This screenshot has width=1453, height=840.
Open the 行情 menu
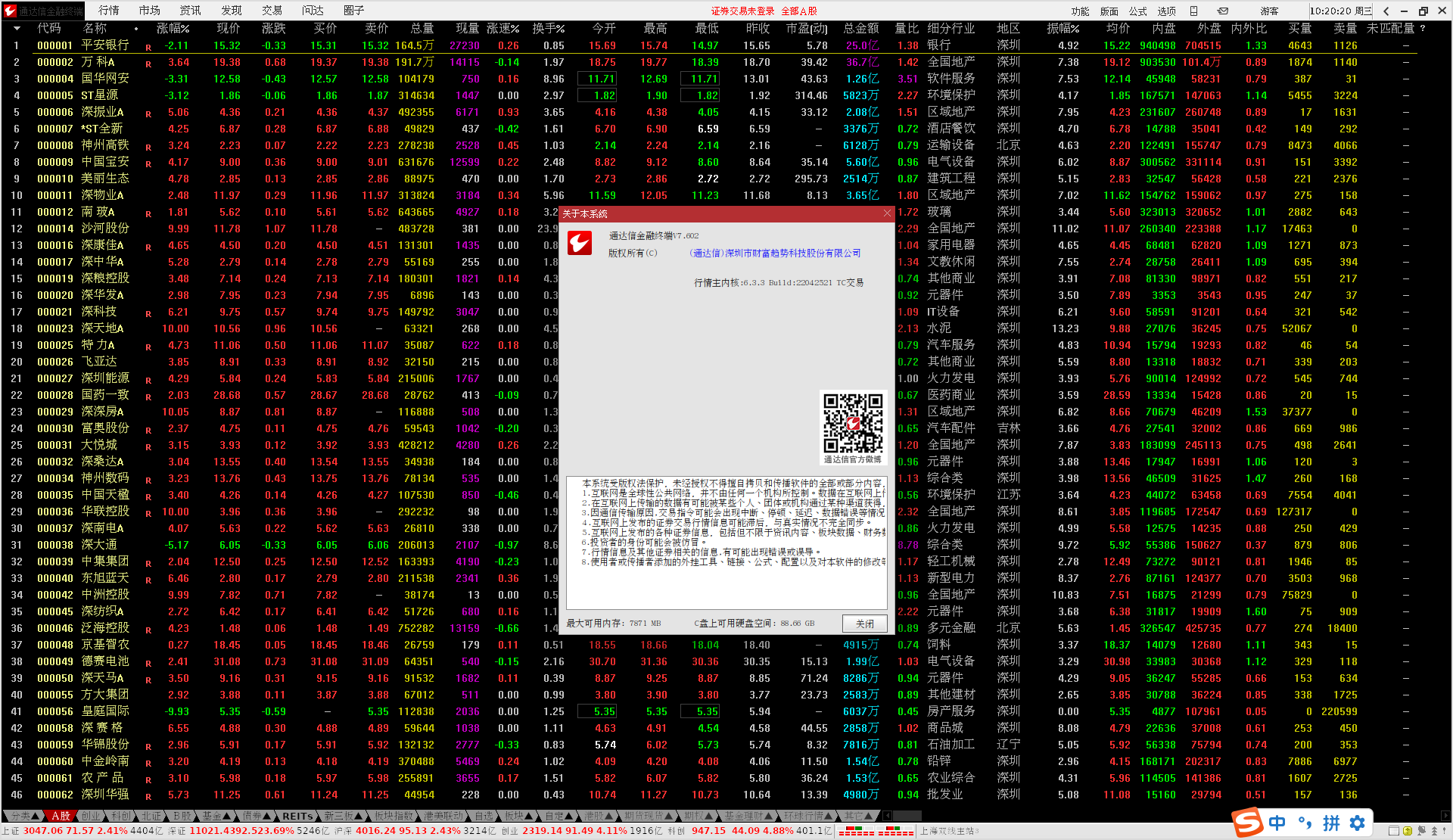pyautogui.click(x=109, y=11)
